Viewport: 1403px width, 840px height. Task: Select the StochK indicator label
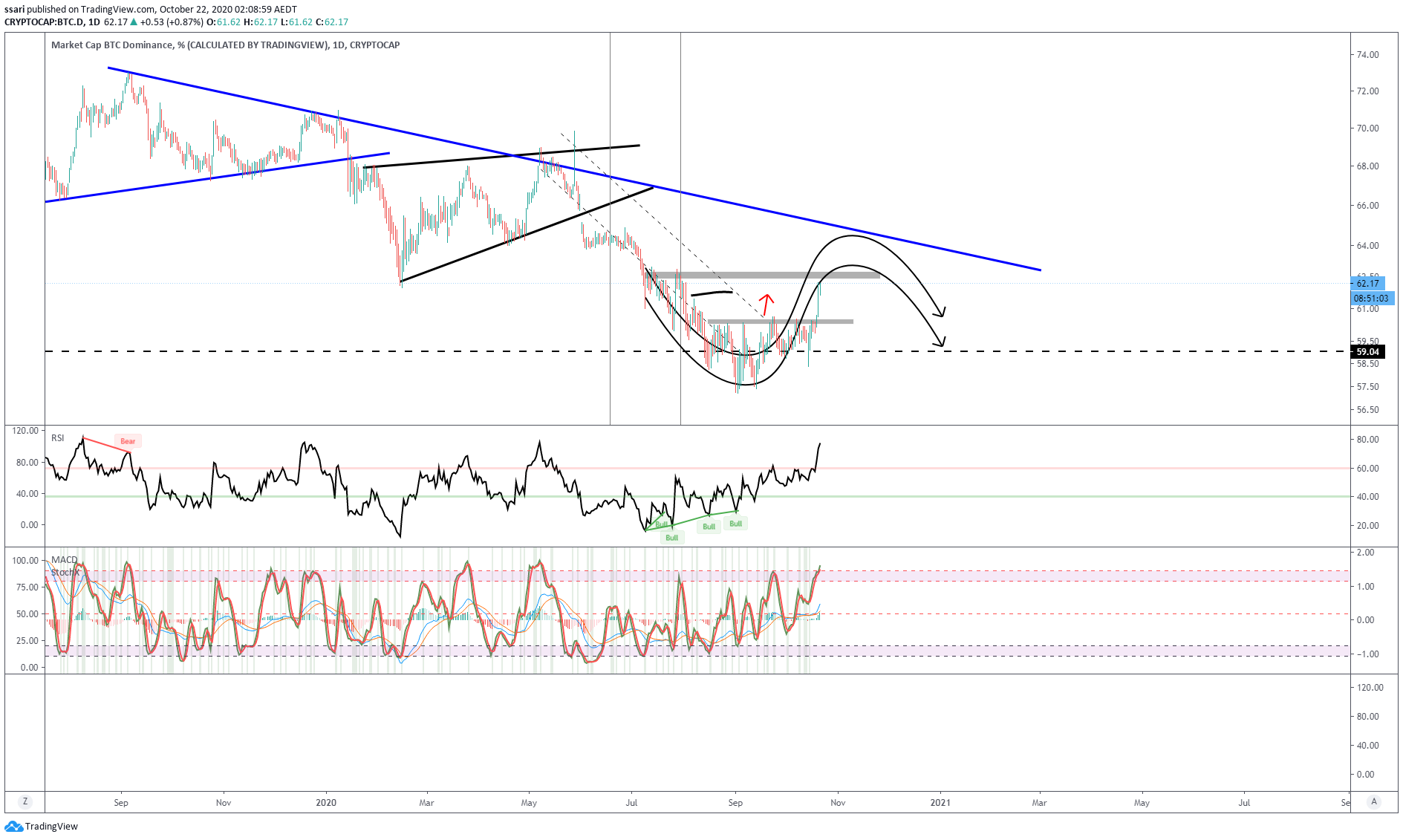(65, 572)
